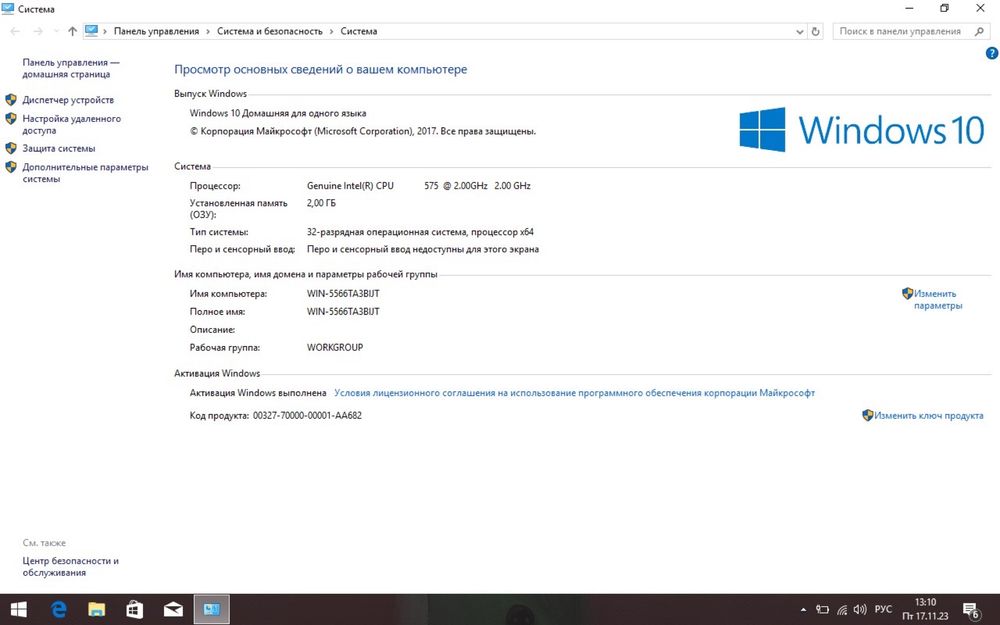The height and width of the screenshot is (625, 1000).
Task: Open the address bar history dropdown
Action: click(x=800, y=31)
